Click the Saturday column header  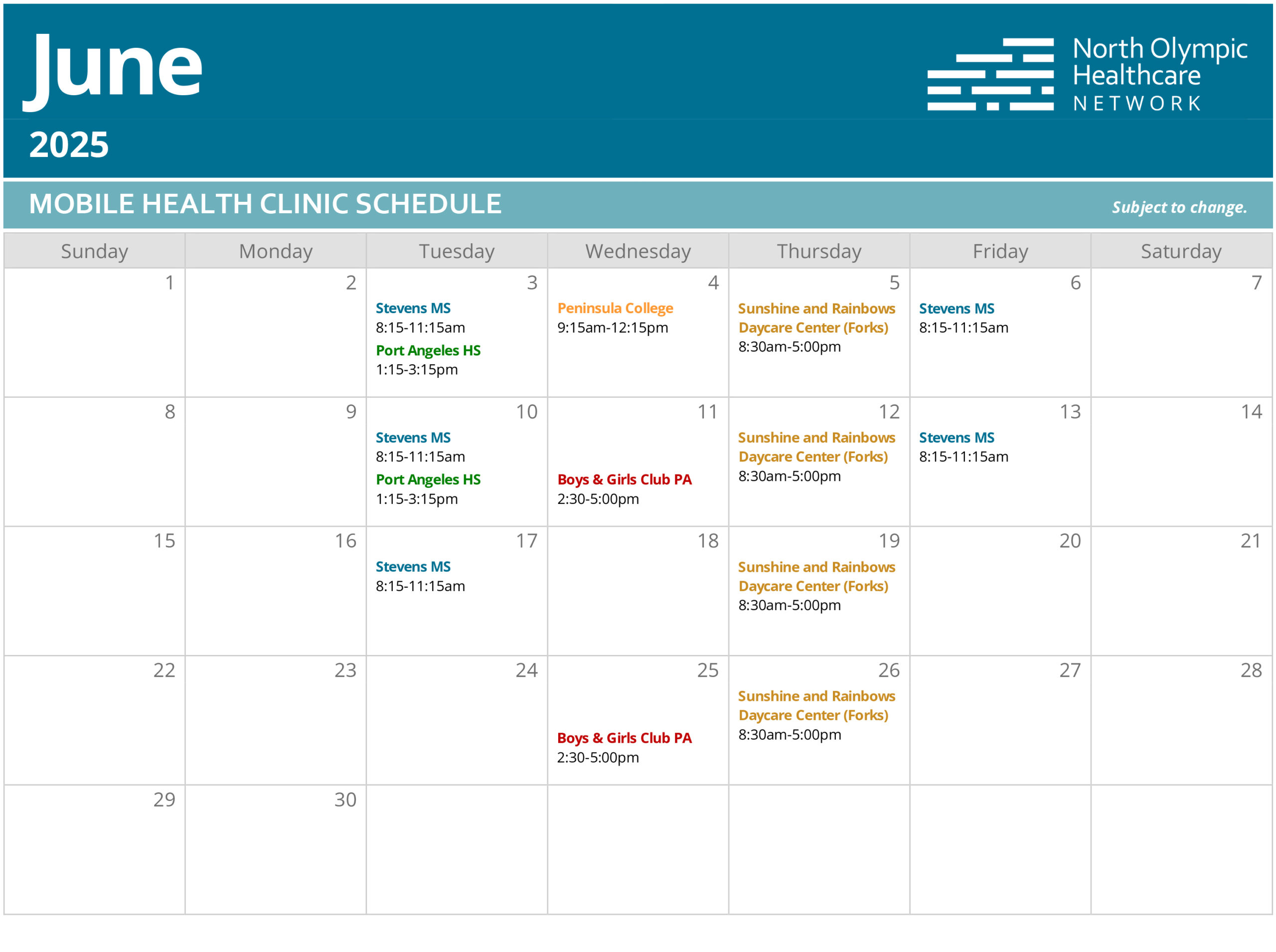[1181, 251]
